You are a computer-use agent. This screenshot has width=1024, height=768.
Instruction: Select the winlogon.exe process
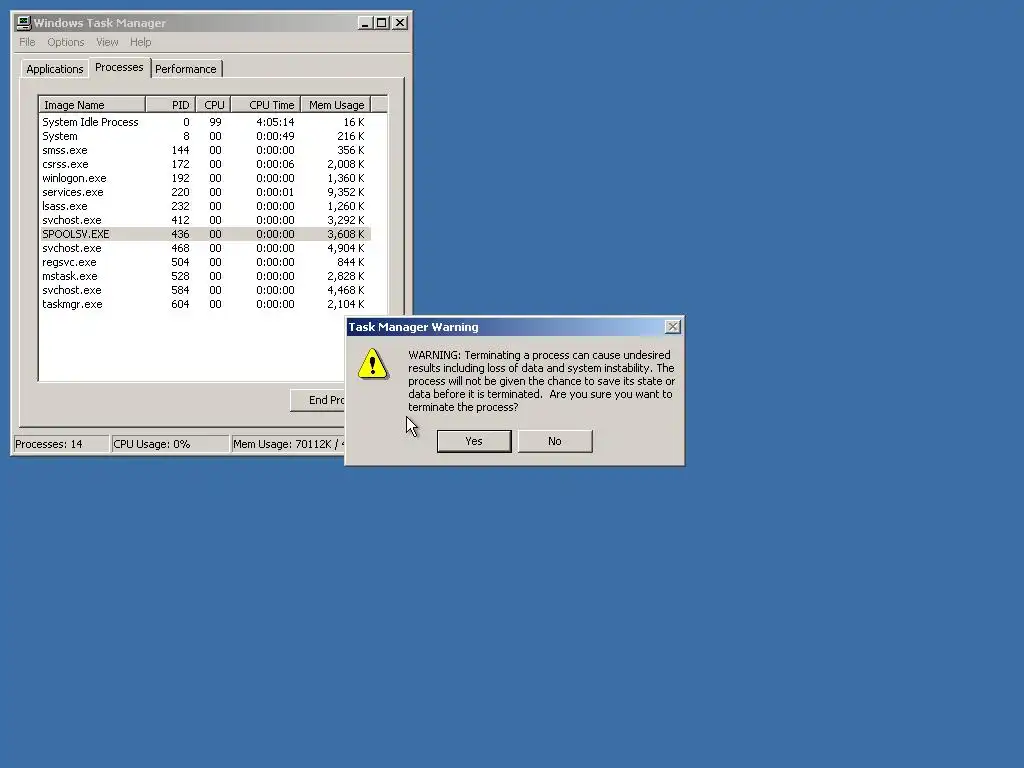coord(205,178)
